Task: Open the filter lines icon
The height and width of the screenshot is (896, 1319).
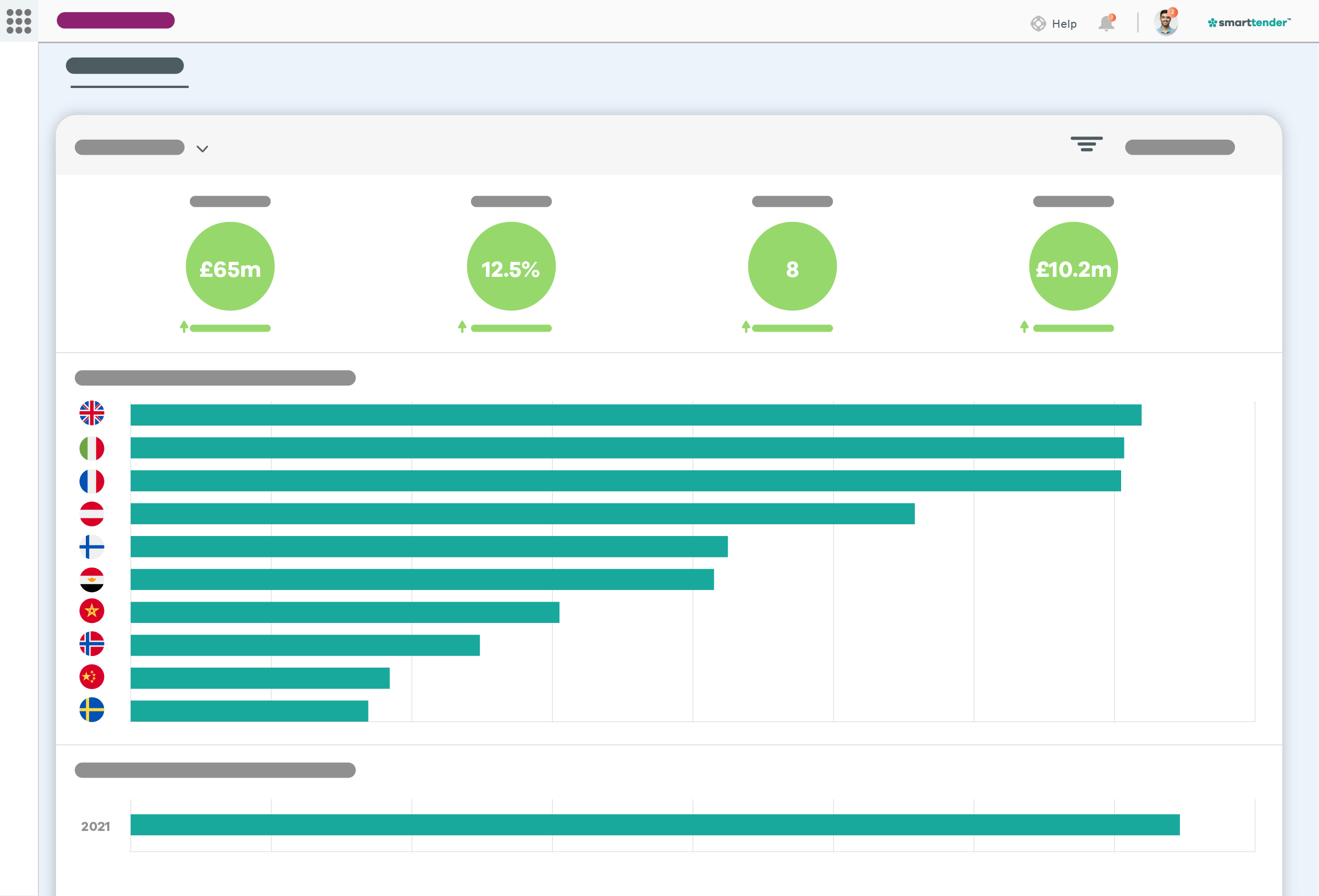Action: [1086, 144]
